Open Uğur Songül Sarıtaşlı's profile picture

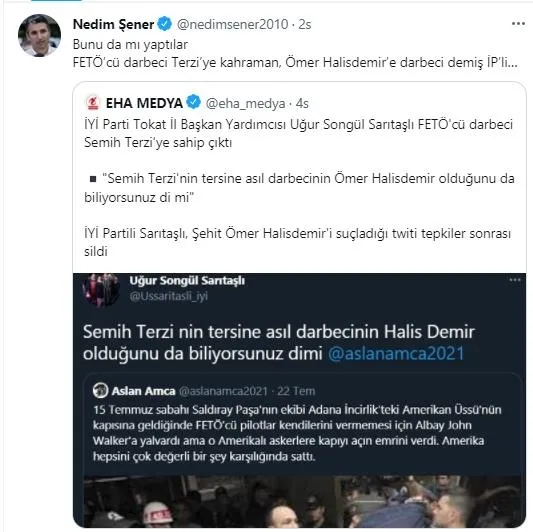point(101,290)
